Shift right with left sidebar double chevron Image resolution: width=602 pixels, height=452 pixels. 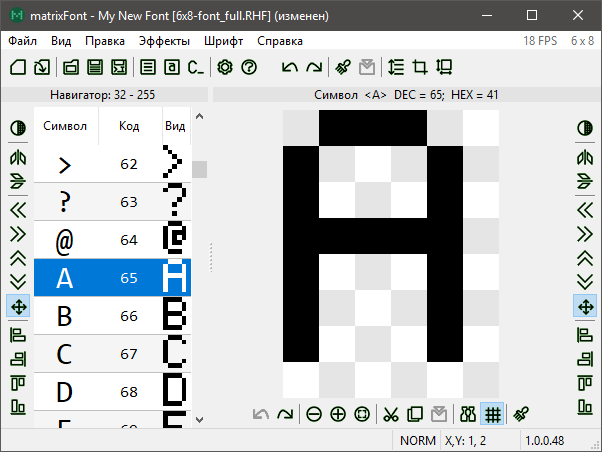(18, 234)
